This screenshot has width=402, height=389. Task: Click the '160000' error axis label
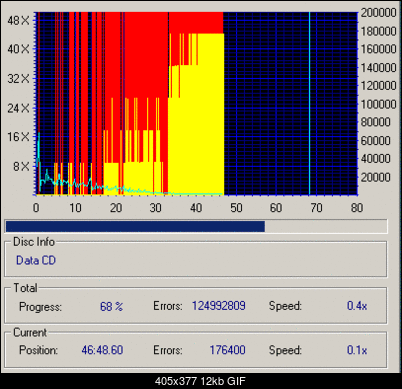click(379, 49)
